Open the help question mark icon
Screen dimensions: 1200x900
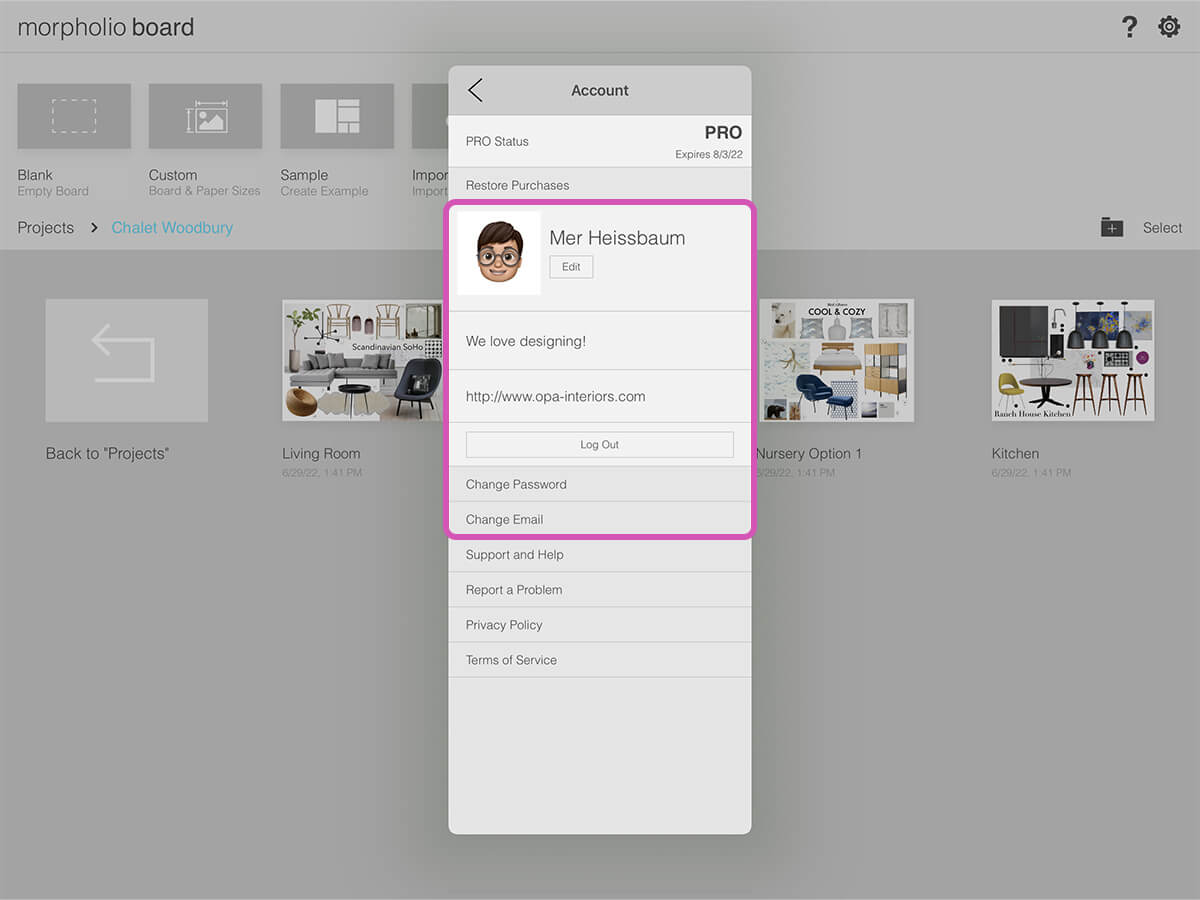pyautogui.click(x=1129, y=27)
